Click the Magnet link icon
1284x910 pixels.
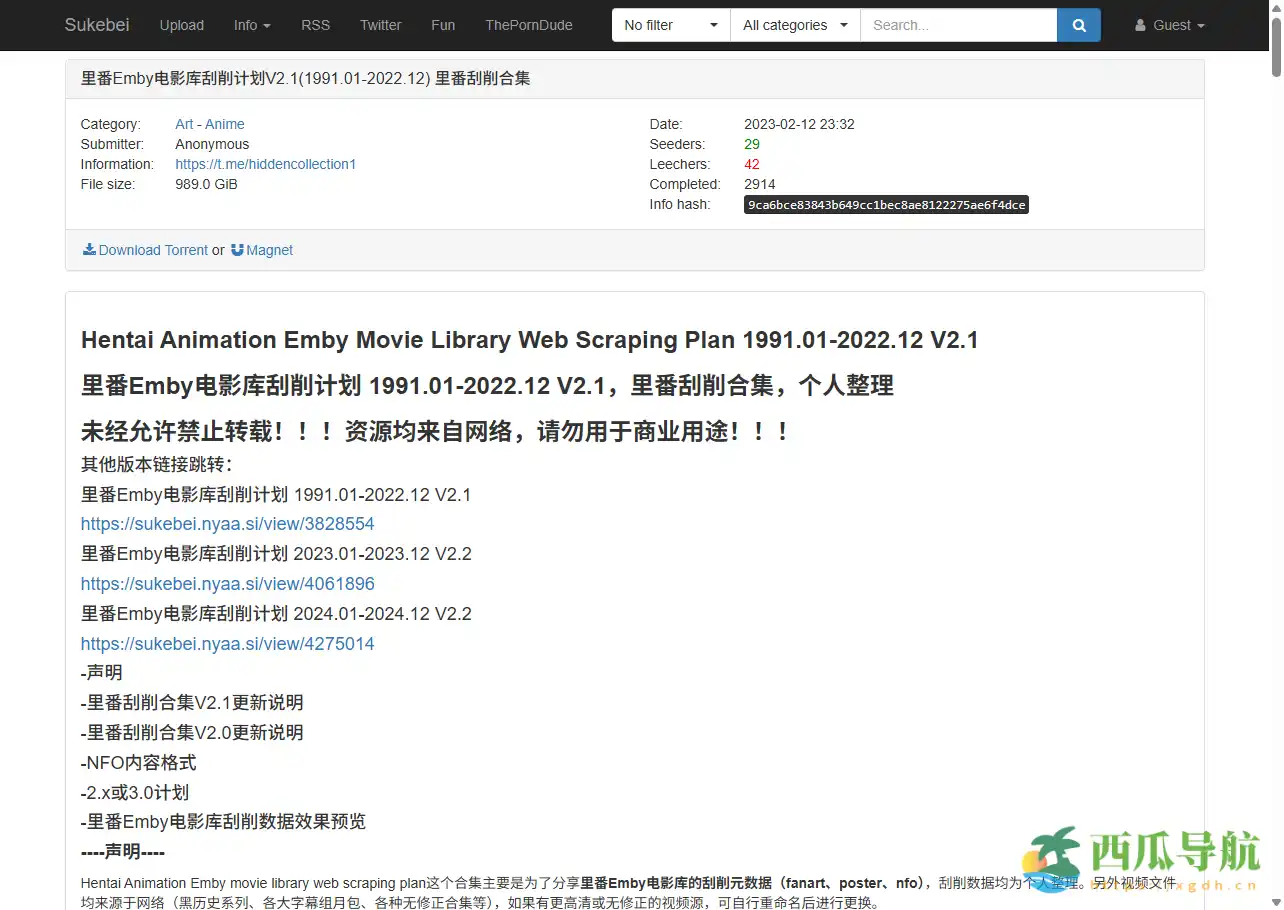pyautogui.click(x=237, y=250)
